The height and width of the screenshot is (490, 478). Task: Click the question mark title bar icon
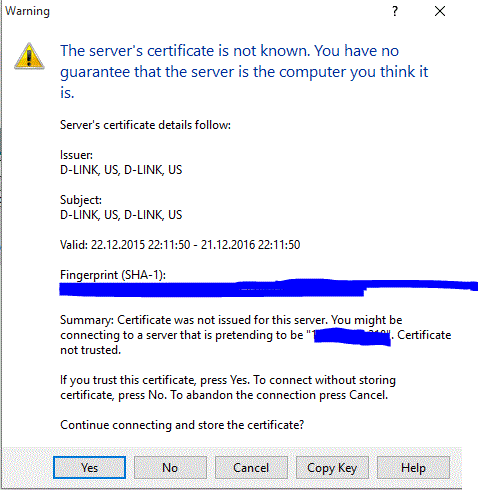coord(395,11)
